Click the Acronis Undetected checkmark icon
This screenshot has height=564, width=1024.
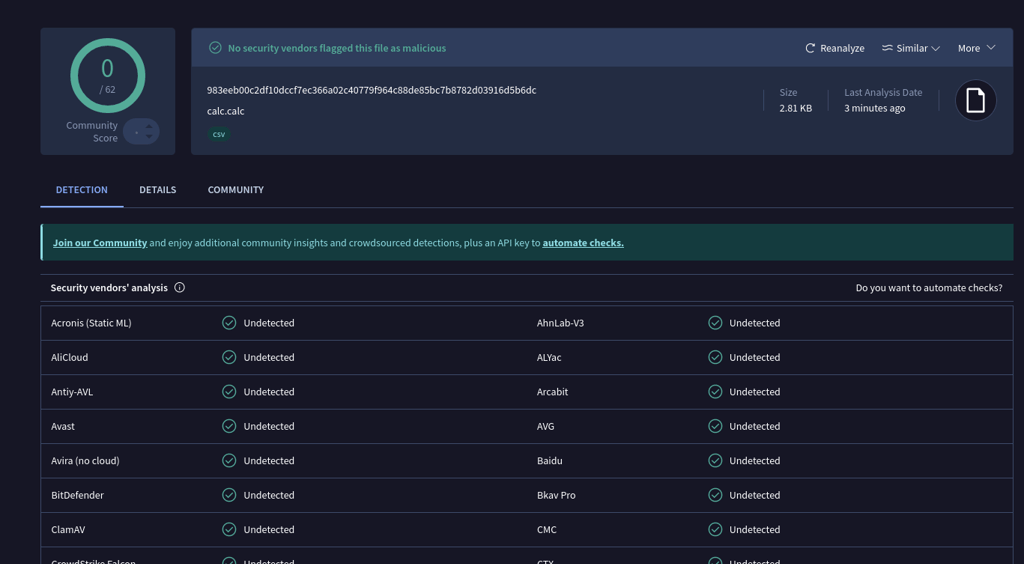(229, 322)
